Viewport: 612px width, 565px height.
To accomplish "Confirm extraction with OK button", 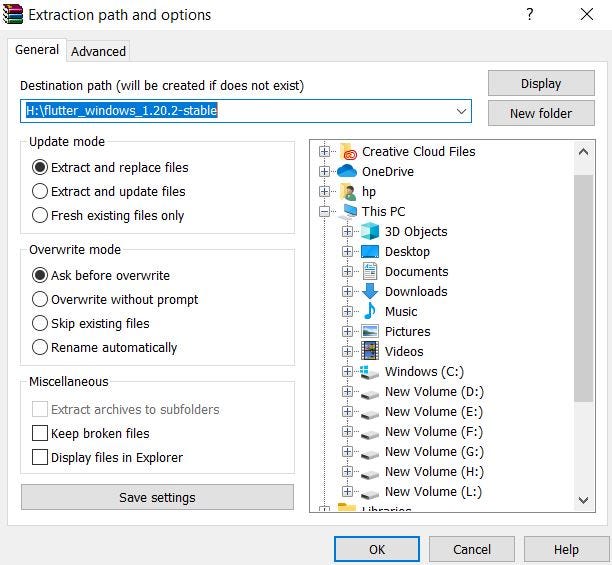I will pos(377,549).
